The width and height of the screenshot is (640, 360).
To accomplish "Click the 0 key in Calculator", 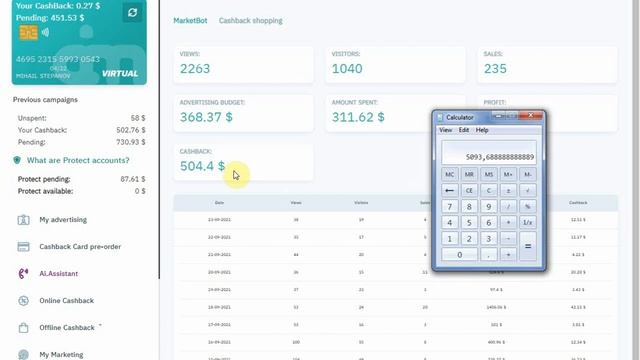I will (459, 255).
